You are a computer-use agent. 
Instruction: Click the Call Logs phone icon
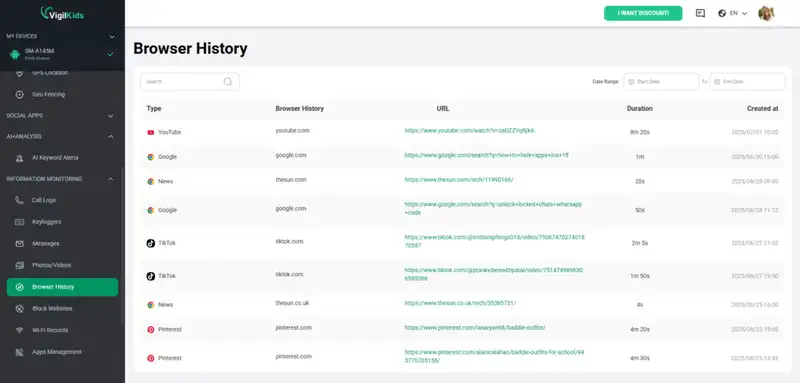[x=19, y=200]
